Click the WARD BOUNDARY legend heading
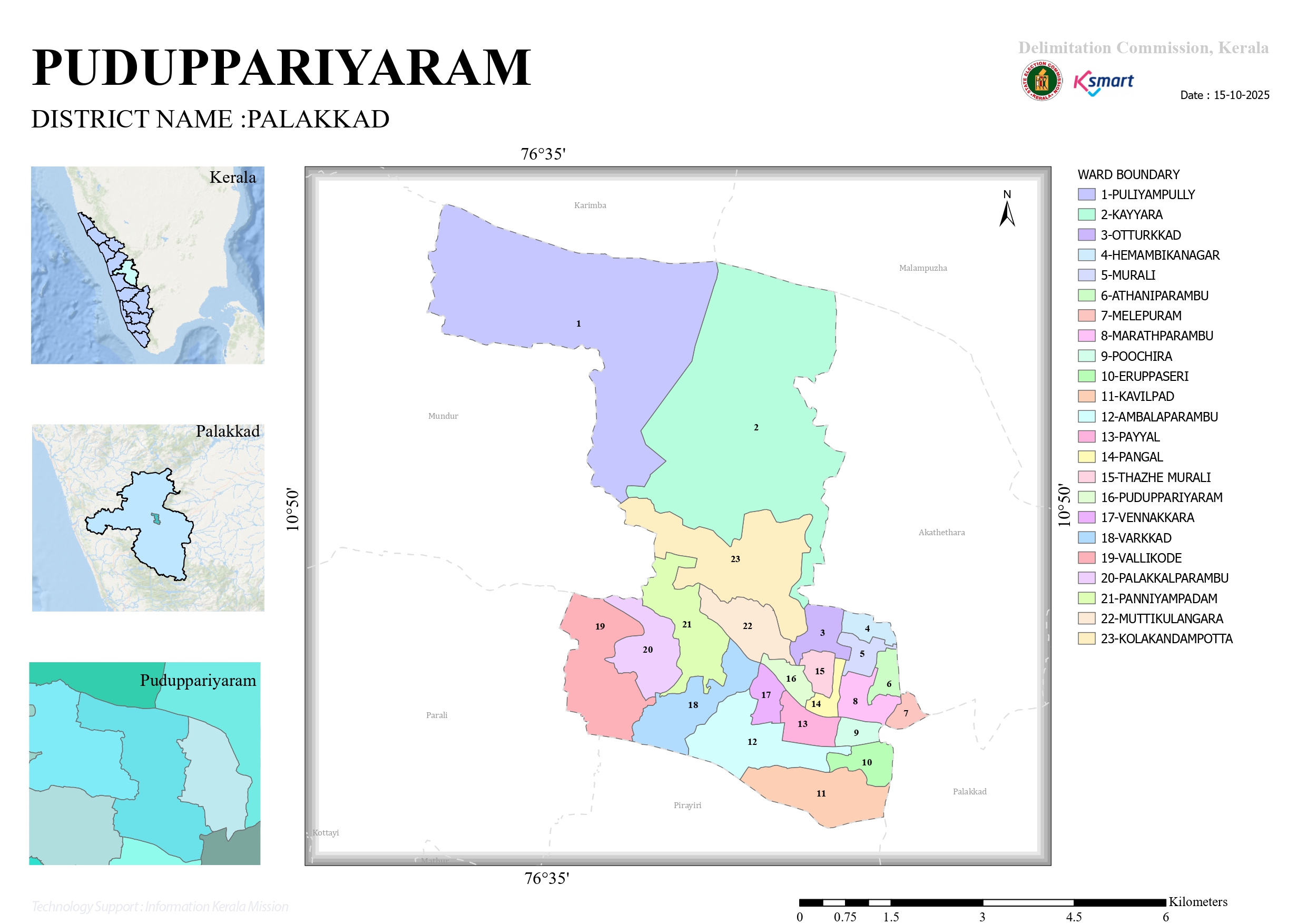Screen dimensions: 1307x924 (1128, 174)
